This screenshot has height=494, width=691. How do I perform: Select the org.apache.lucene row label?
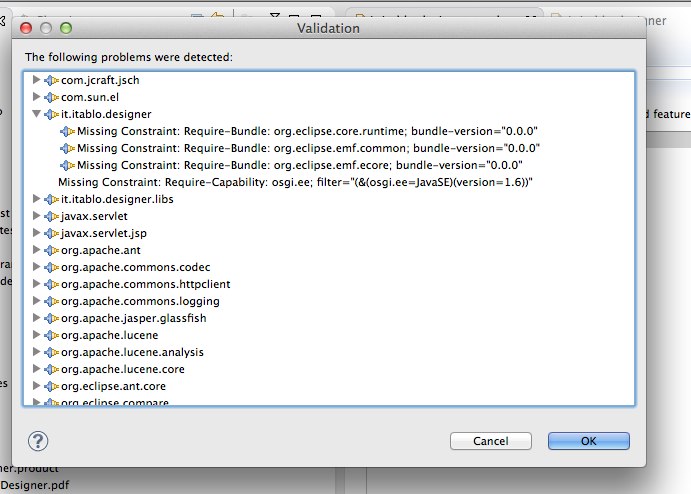(110, 335)
